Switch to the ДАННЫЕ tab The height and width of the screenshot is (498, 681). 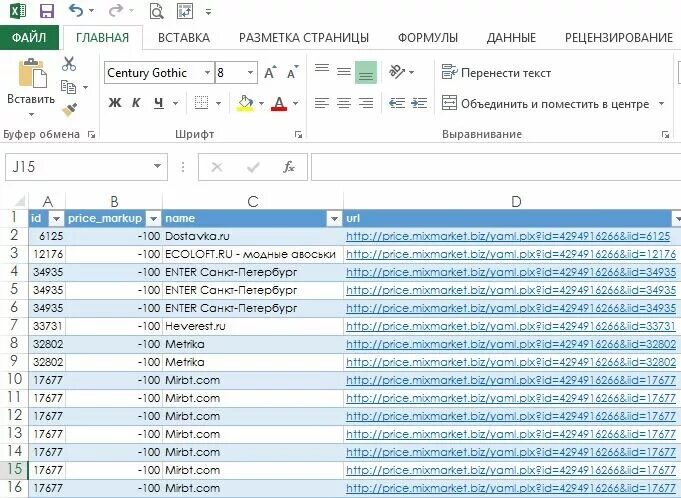511,38
